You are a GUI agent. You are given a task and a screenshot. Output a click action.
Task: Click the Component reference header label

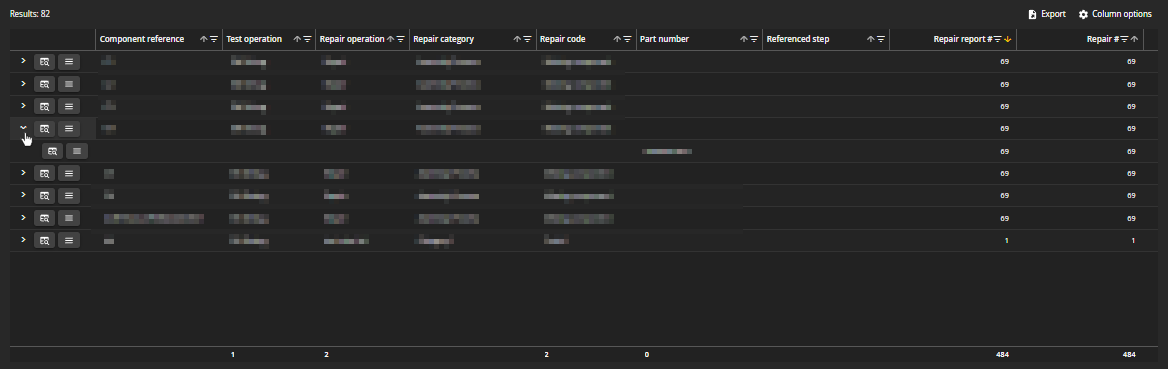[142, 40]
